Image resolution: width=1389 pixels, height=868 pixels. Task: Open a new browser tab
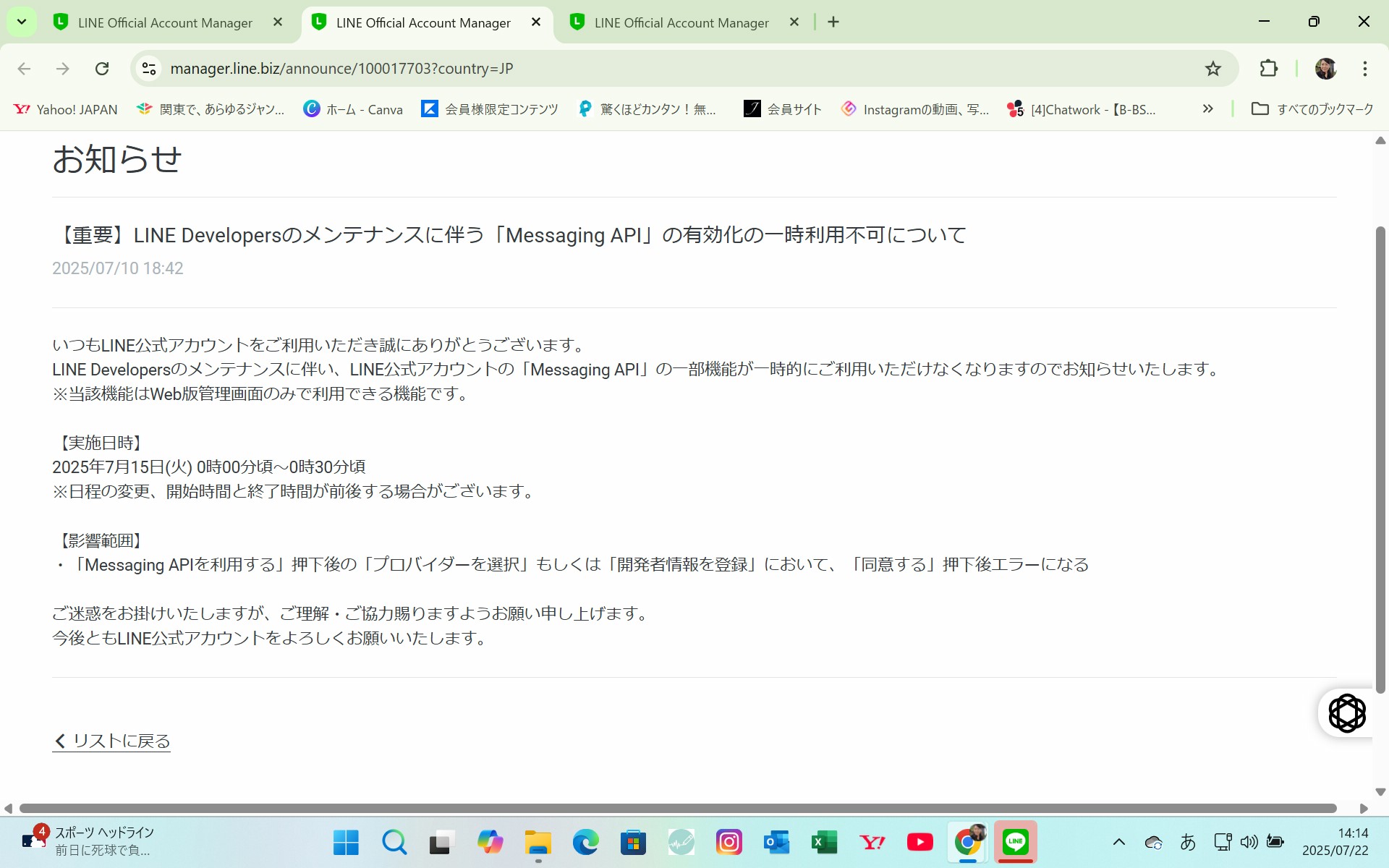[x=833, y=22]
